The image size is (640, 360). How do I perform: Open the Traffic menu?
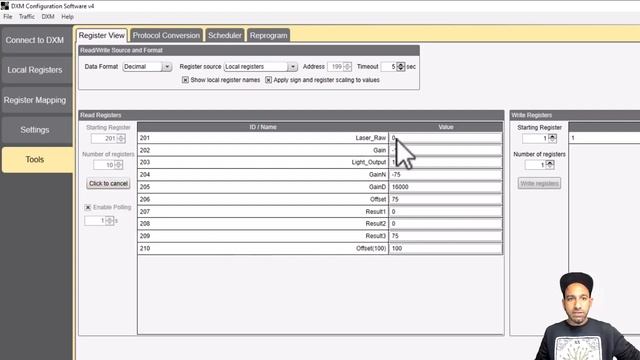[27, 17]
